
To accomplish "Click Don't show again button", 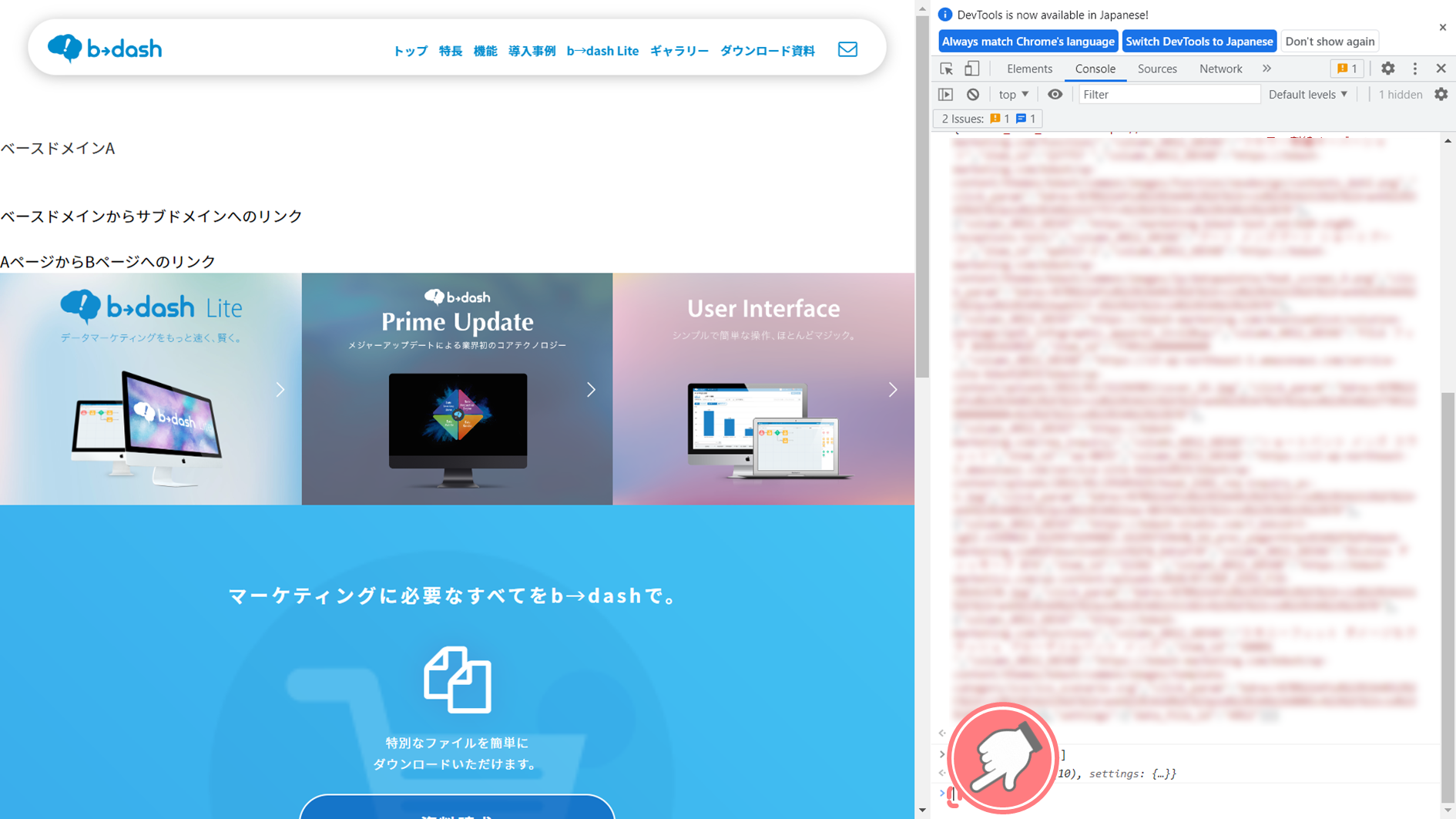I will [x=1330, y=42].
